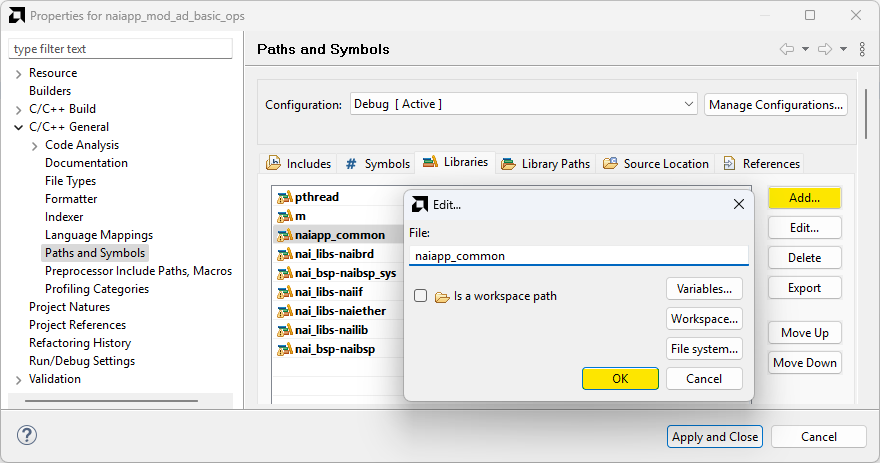880x463 pixels.
Task: Collapse the C/C++ General tree node
Action: [19, 127]
